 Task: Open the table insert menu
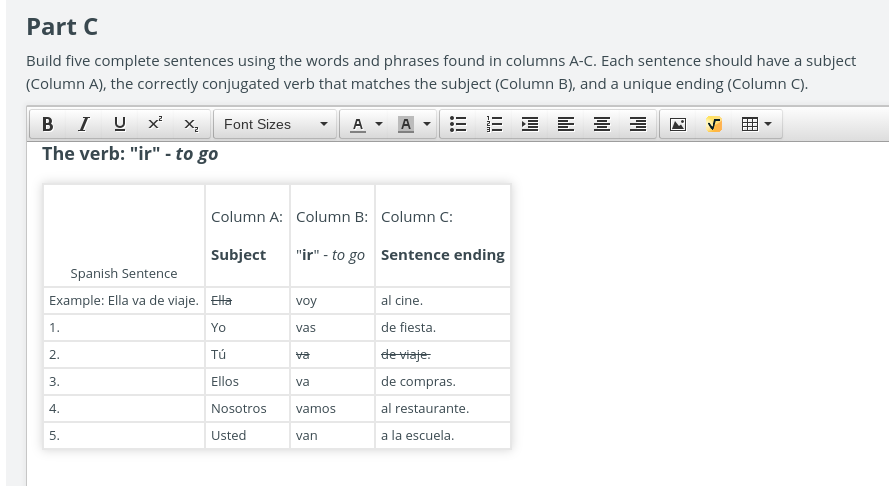(756, 124)
